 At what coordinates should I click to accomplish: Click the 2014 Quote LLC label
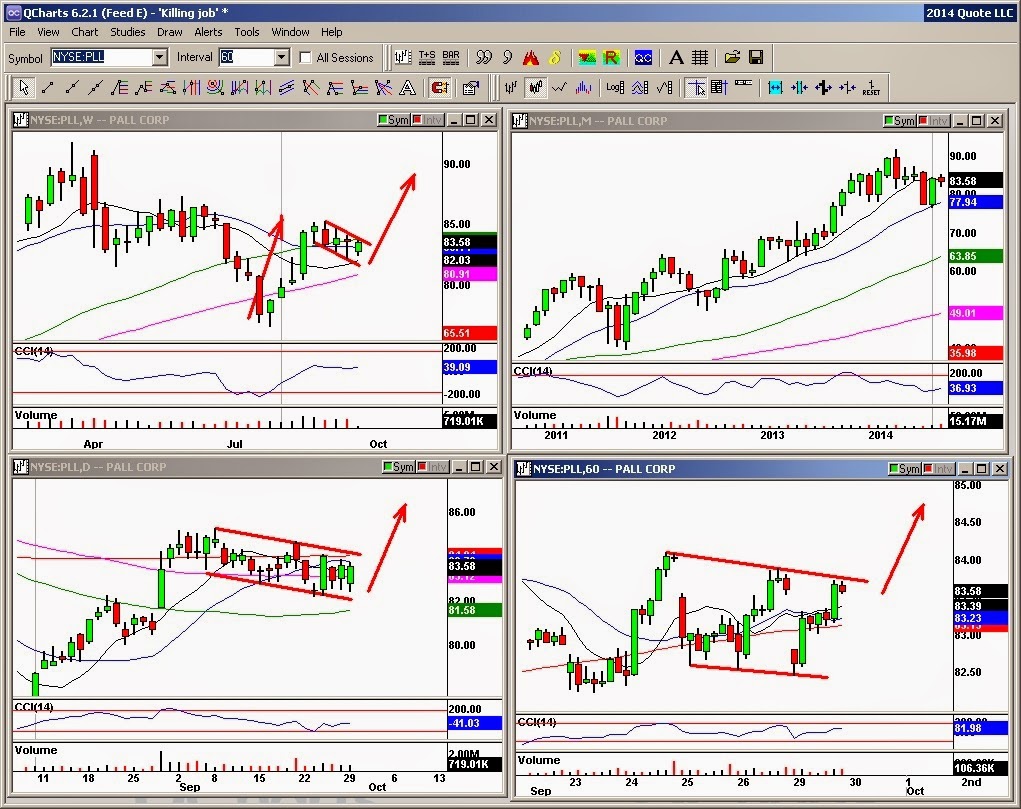tap(970, 12)
